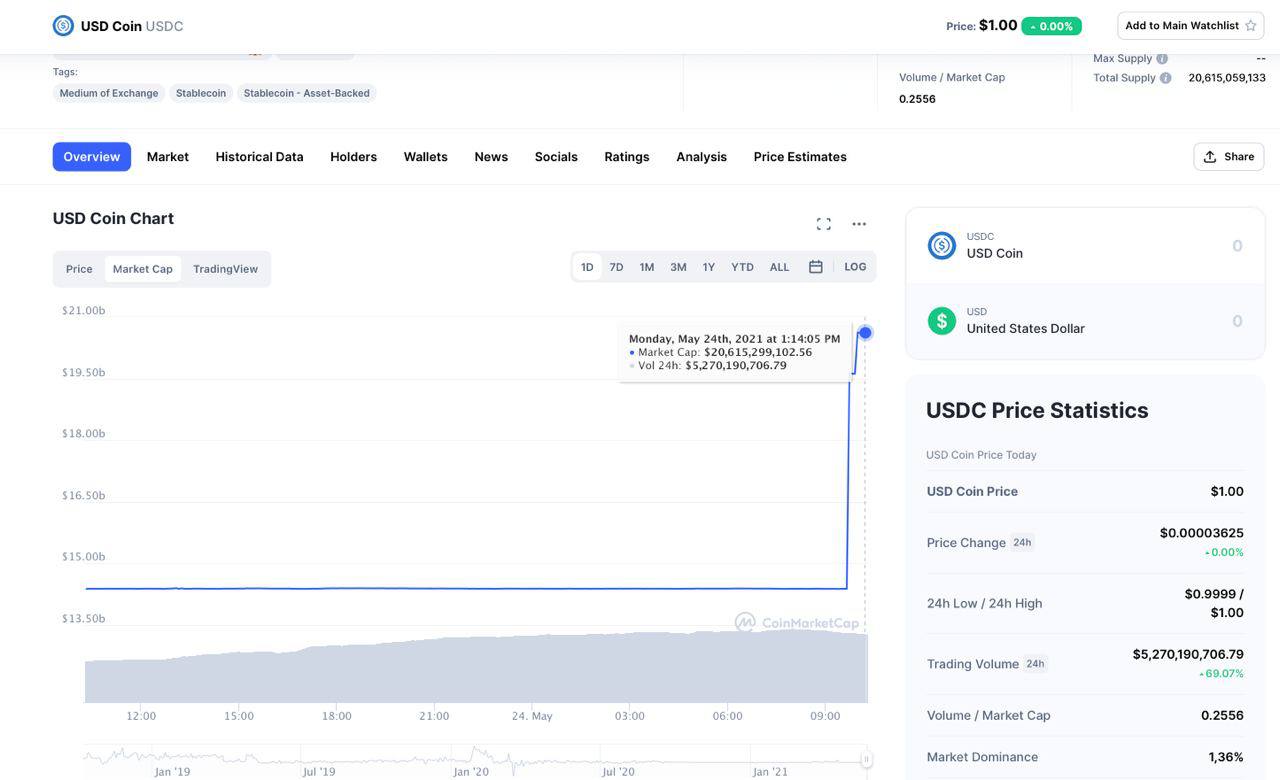This screenshot has height=780, width=1280.
Task: Open the Holders tab
Action: click(x=354, y=157)
